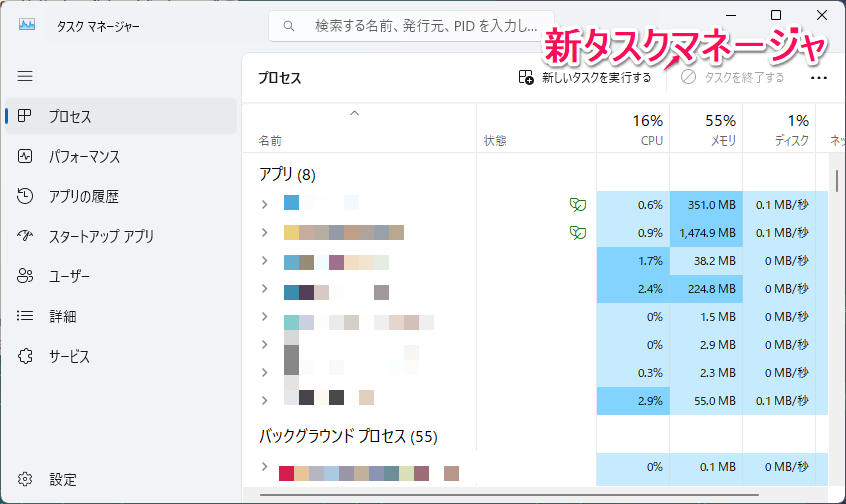Expand the app row using 2.3 MB
This screenshot has width=846, height=504.
264,373
